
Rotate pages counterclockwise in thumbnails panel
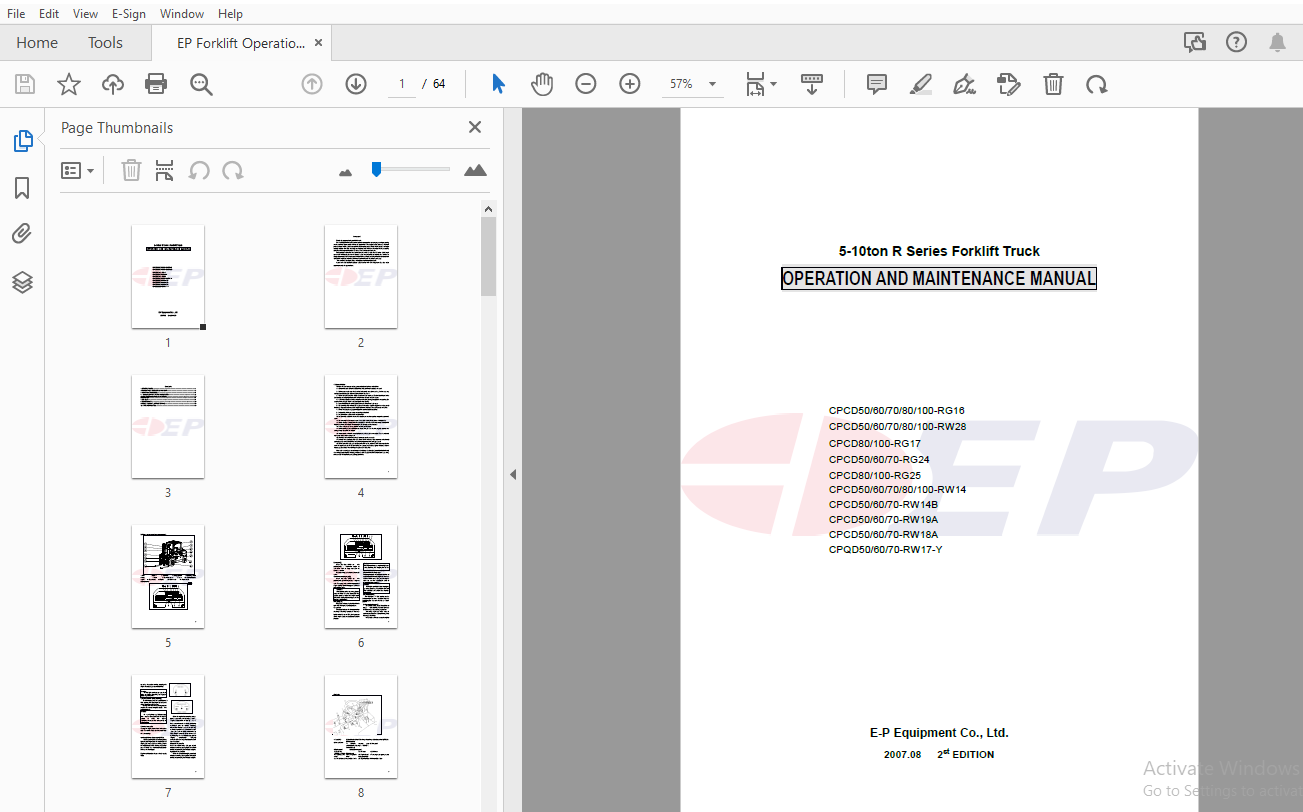click(x=199, y=170)
